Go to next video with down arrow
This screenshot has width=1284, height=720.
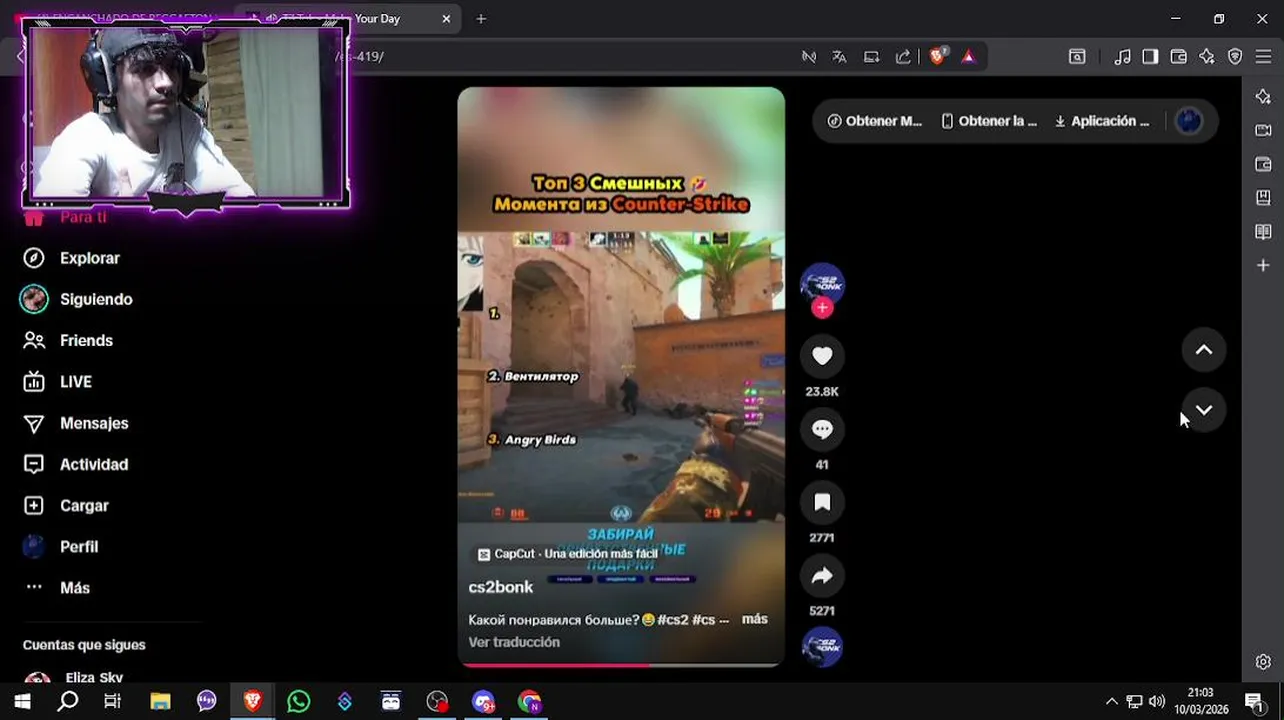(1204, 410)
